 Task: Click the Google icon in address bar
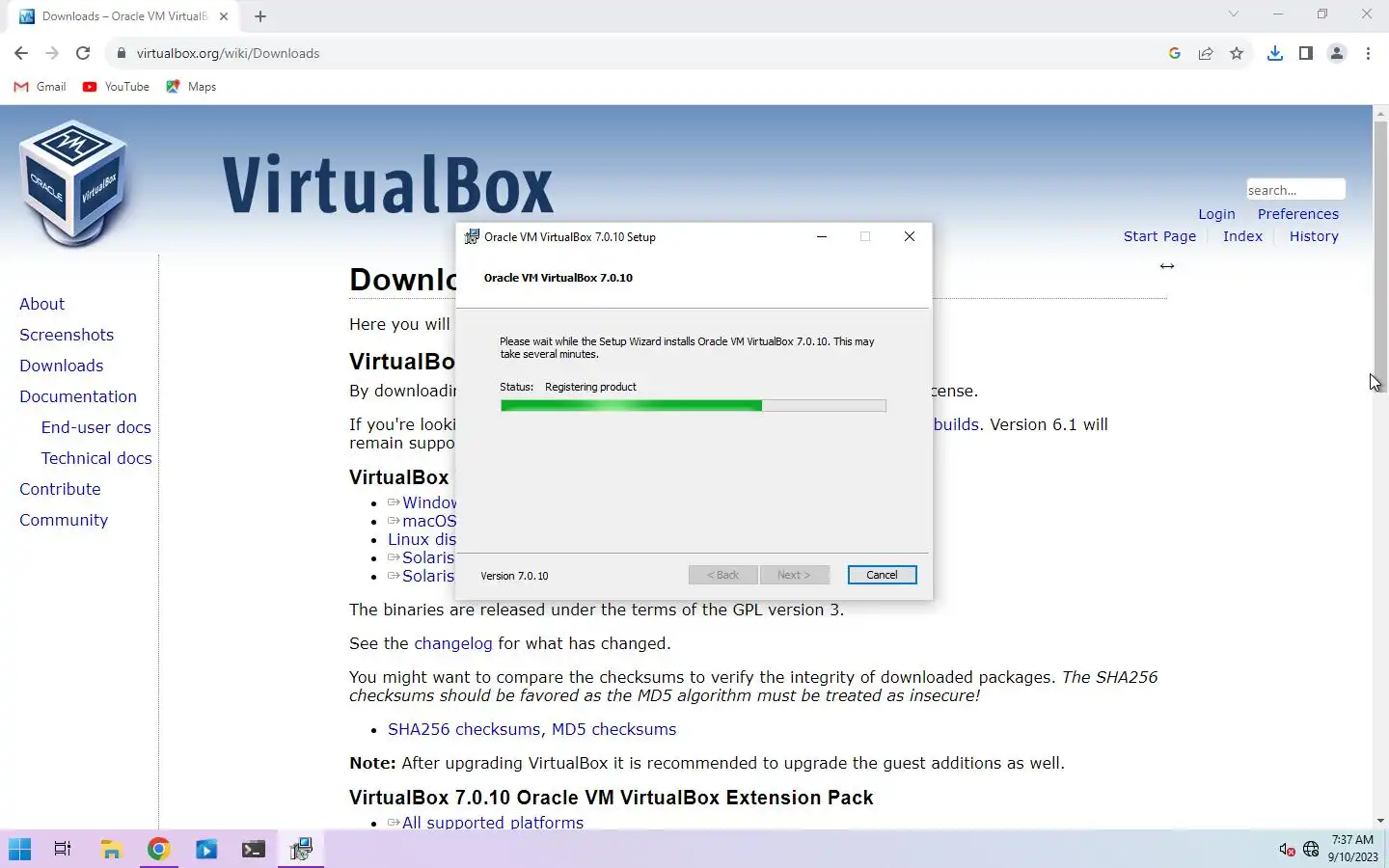point(1174,53)
